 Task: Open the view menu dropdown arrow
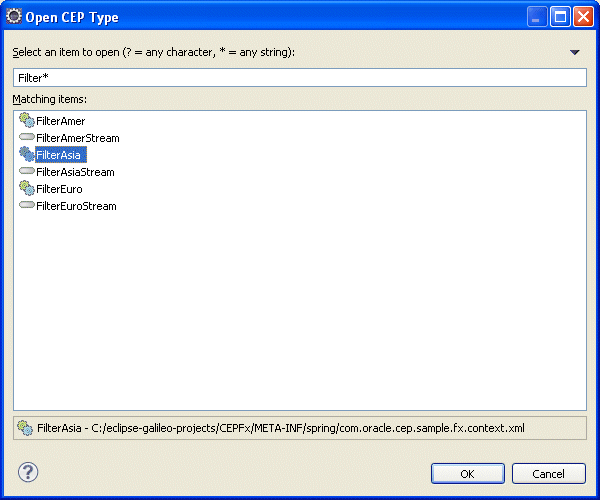[x=574, y=52]
